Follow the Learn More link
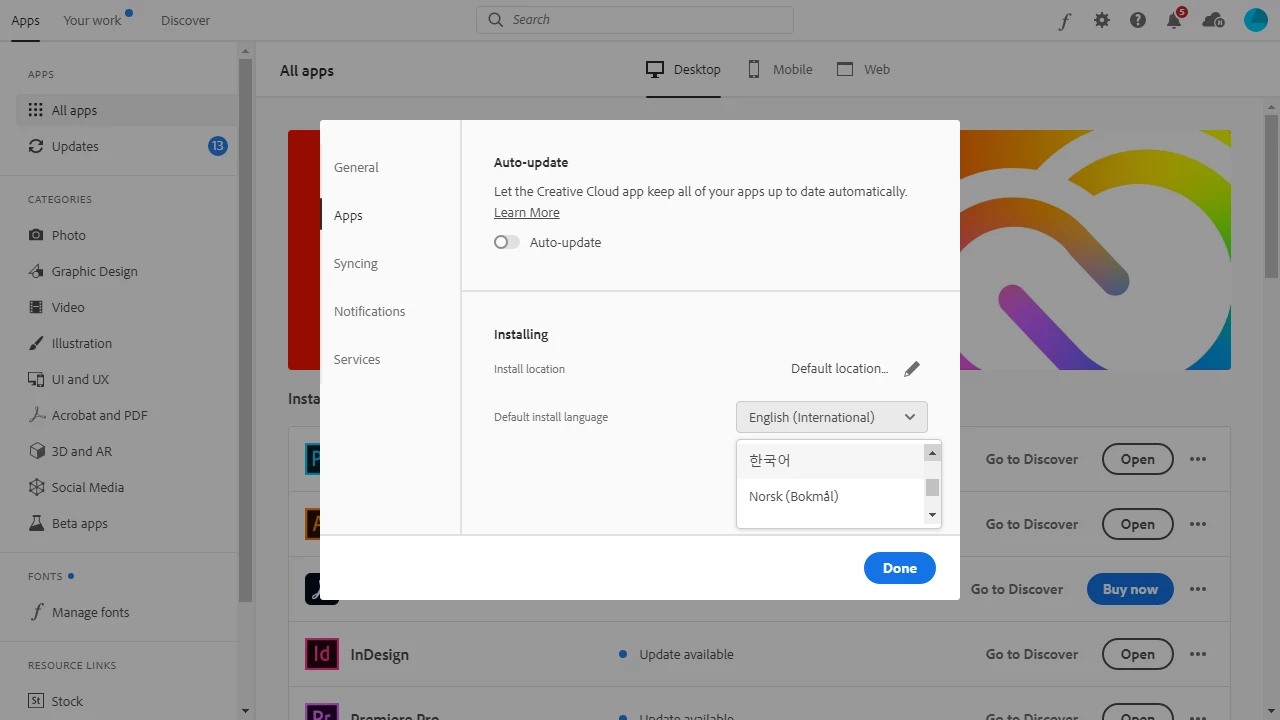The height and width of the screenshot is (720, 1280). pyautogui.click(x=527, y=212)
